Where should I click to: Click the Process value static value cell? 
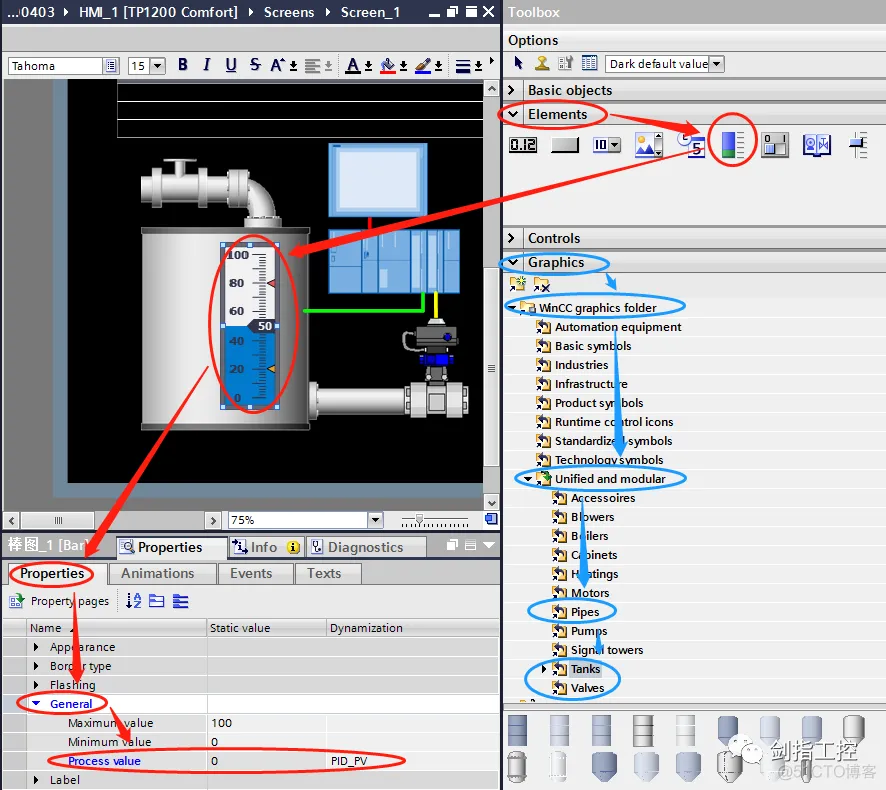(266, 761)
